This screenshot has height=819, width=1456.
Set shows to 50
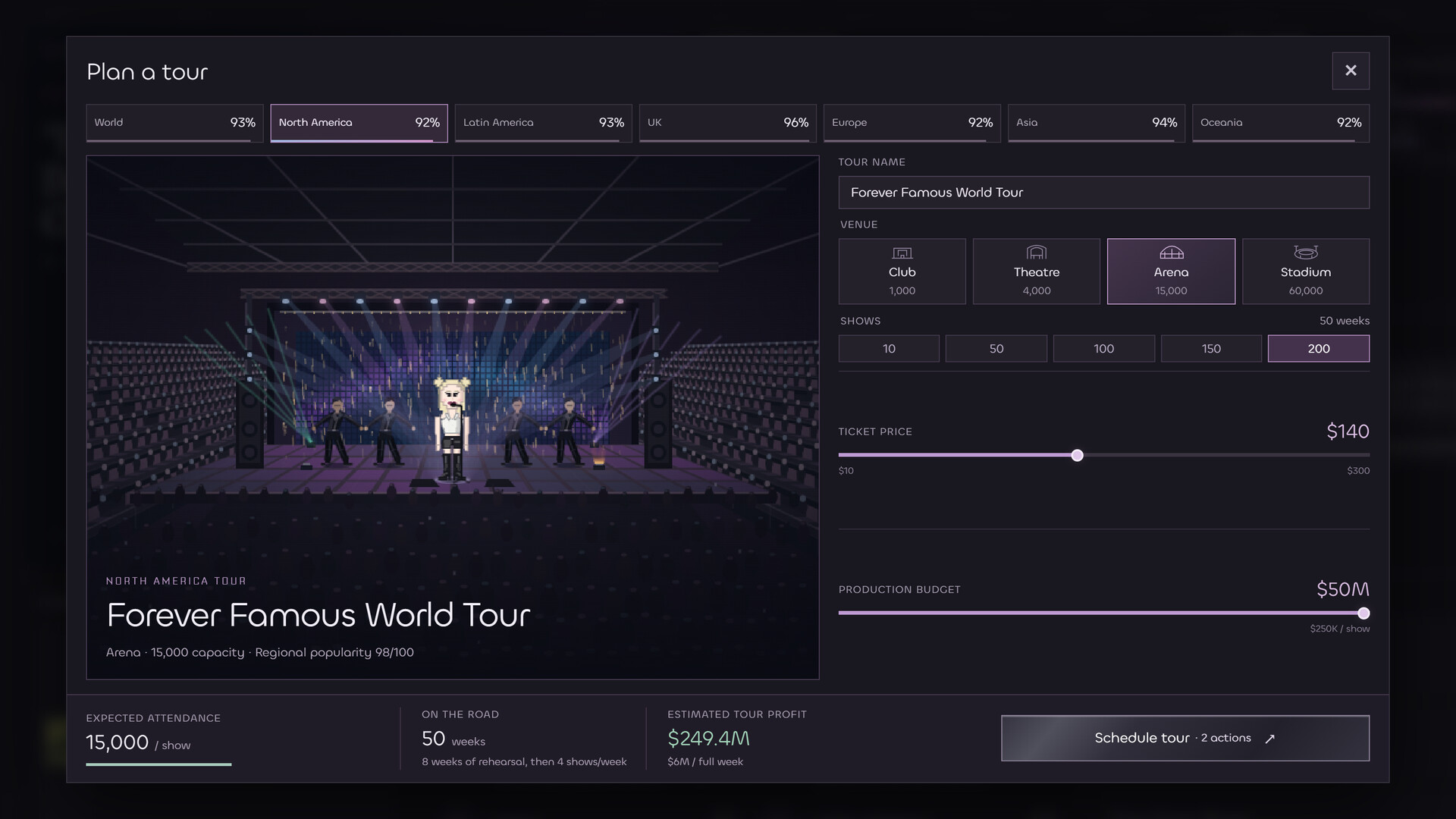(x=996, y=349)
